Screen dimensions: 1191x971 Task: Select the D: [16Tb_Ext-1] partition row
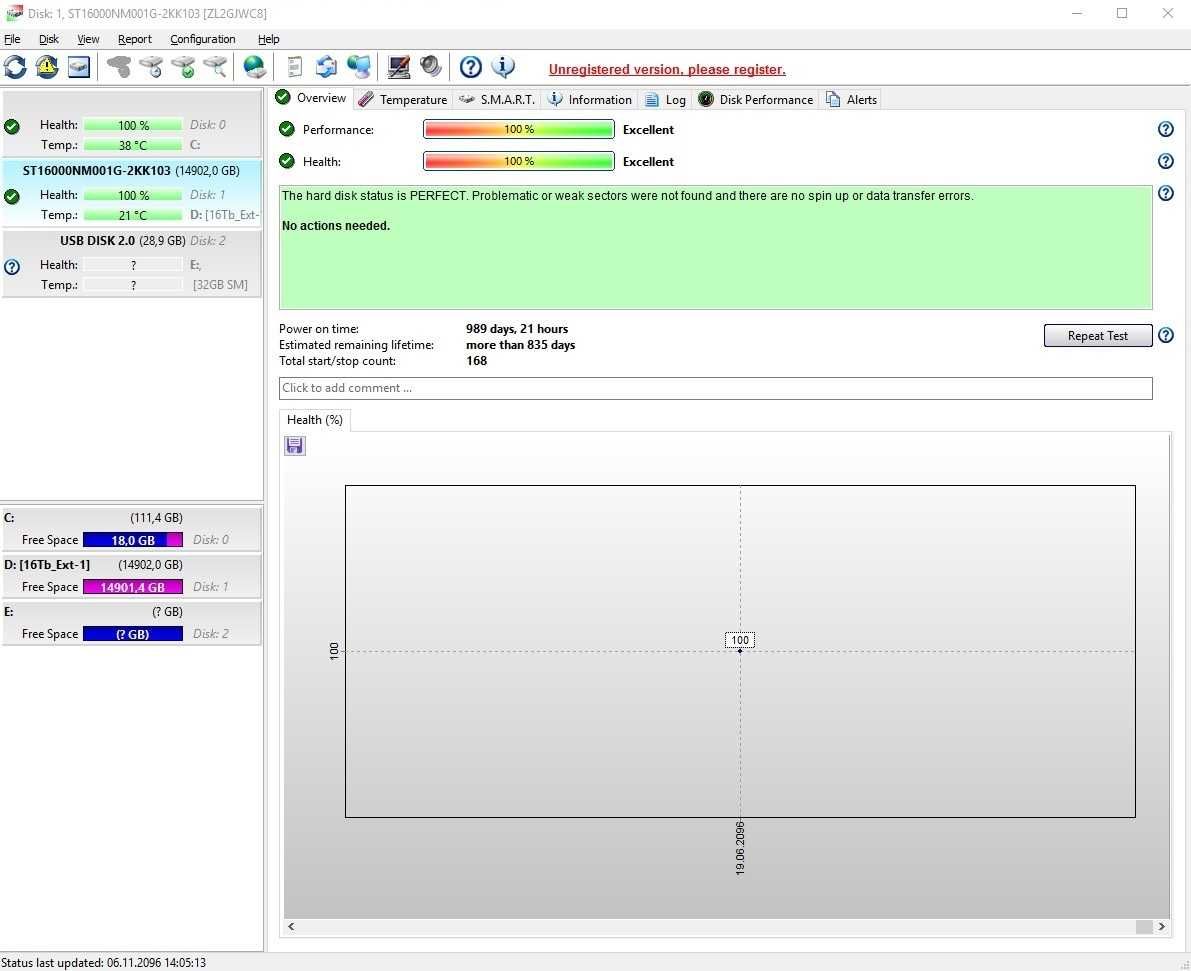point(131,576)
